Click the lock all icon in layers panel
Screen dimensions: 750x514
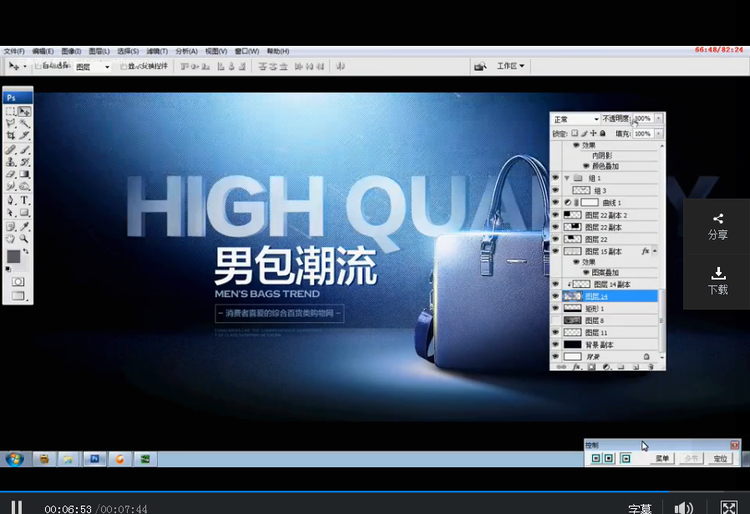click(603, 133)
